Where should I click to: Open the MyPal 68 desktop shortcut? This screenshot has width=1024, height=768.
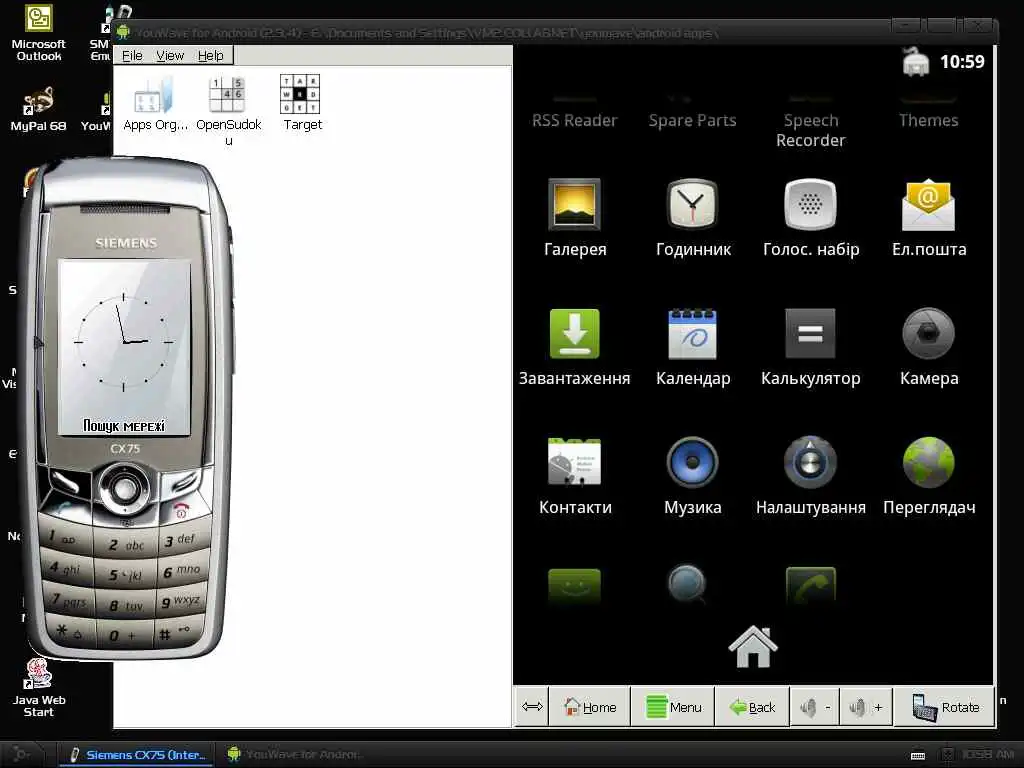39,108
